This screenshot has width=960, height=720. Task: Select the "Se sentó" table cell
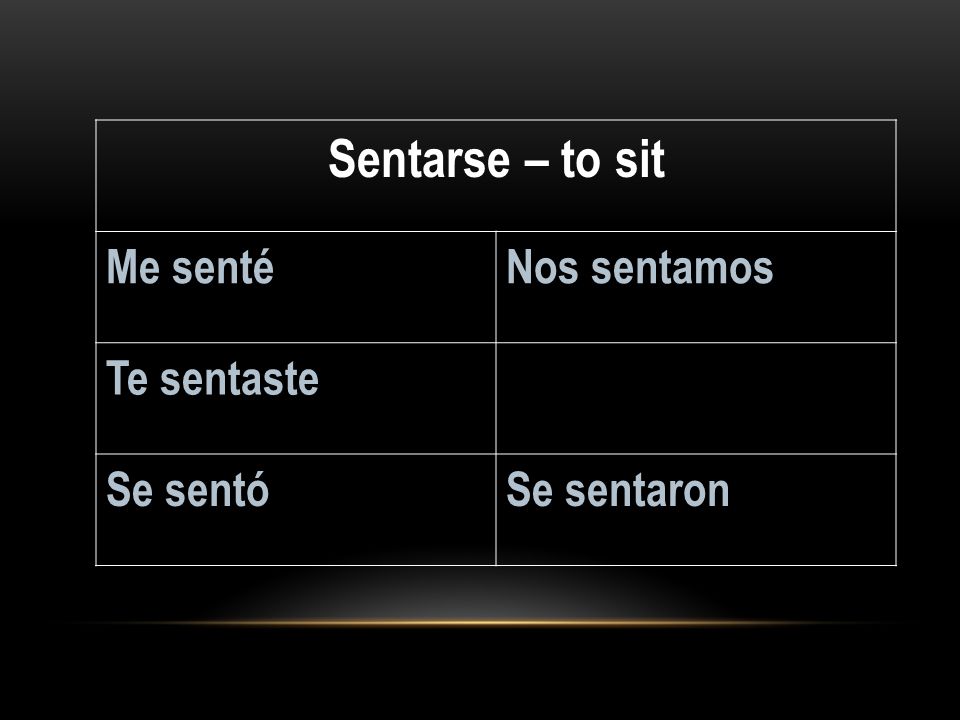pyautogui.click(x=296, y=510)
